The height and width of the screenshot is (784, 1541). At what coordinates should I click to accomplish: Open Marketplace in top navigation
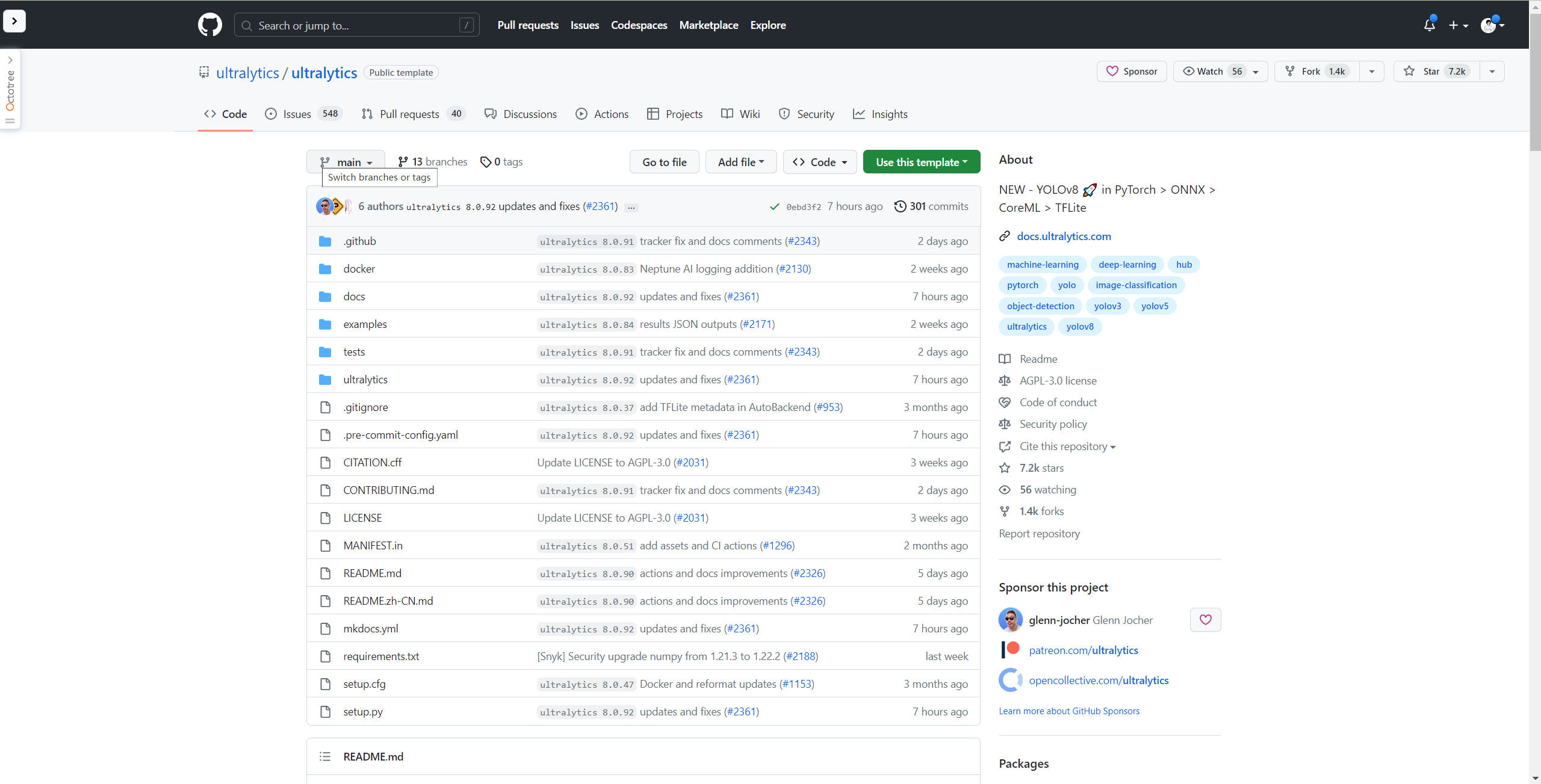point(708,25)
